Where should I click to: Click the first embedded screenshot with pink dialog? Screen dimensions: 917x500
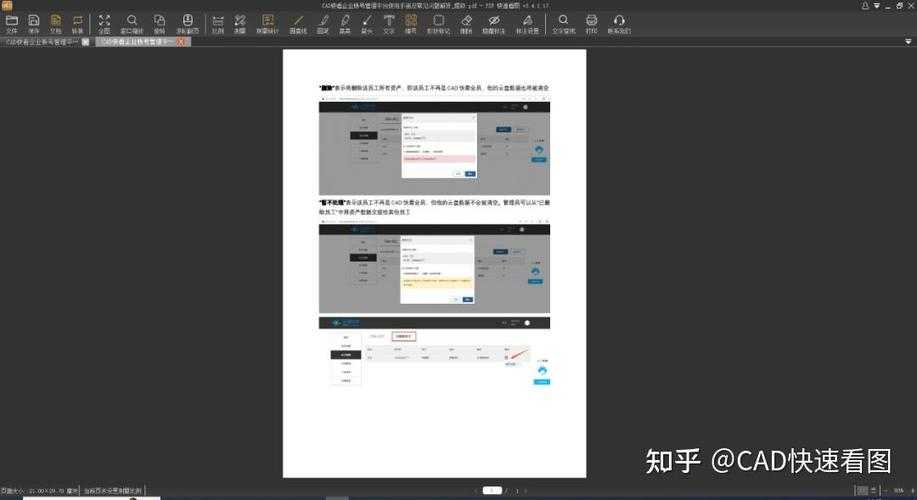click(x=434, y=148)
